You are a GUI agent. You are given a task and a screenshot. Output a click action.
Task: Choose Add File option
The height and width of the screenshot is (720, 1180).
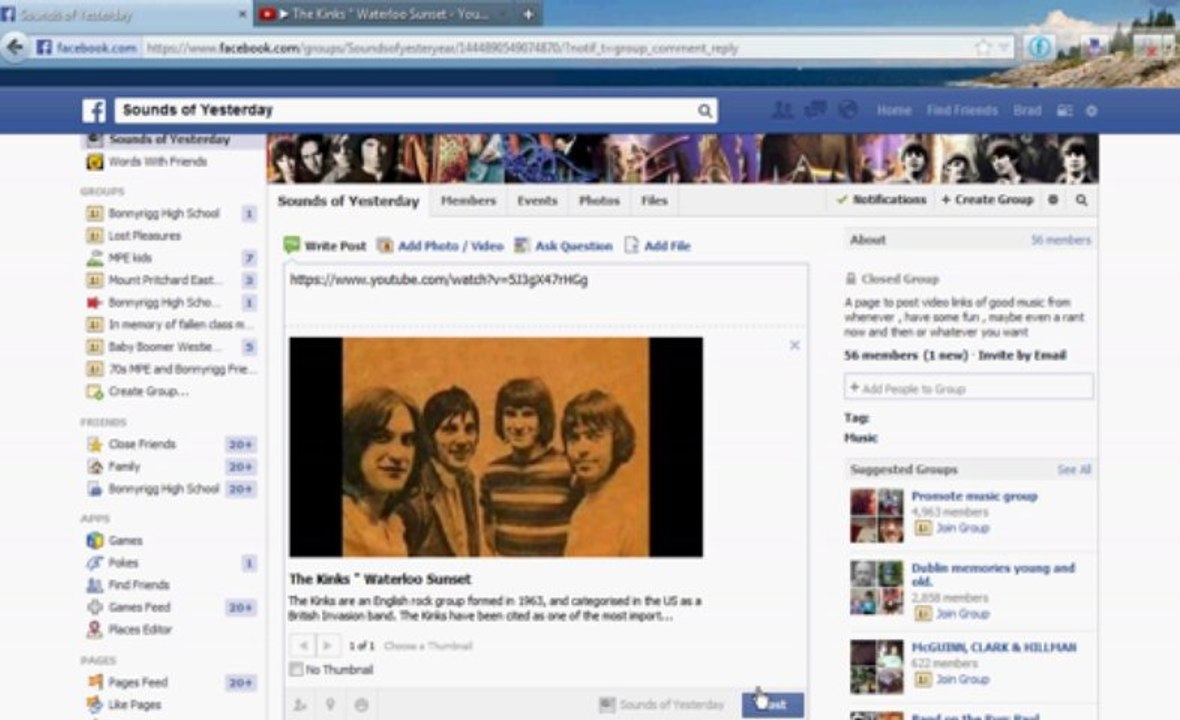658,245
